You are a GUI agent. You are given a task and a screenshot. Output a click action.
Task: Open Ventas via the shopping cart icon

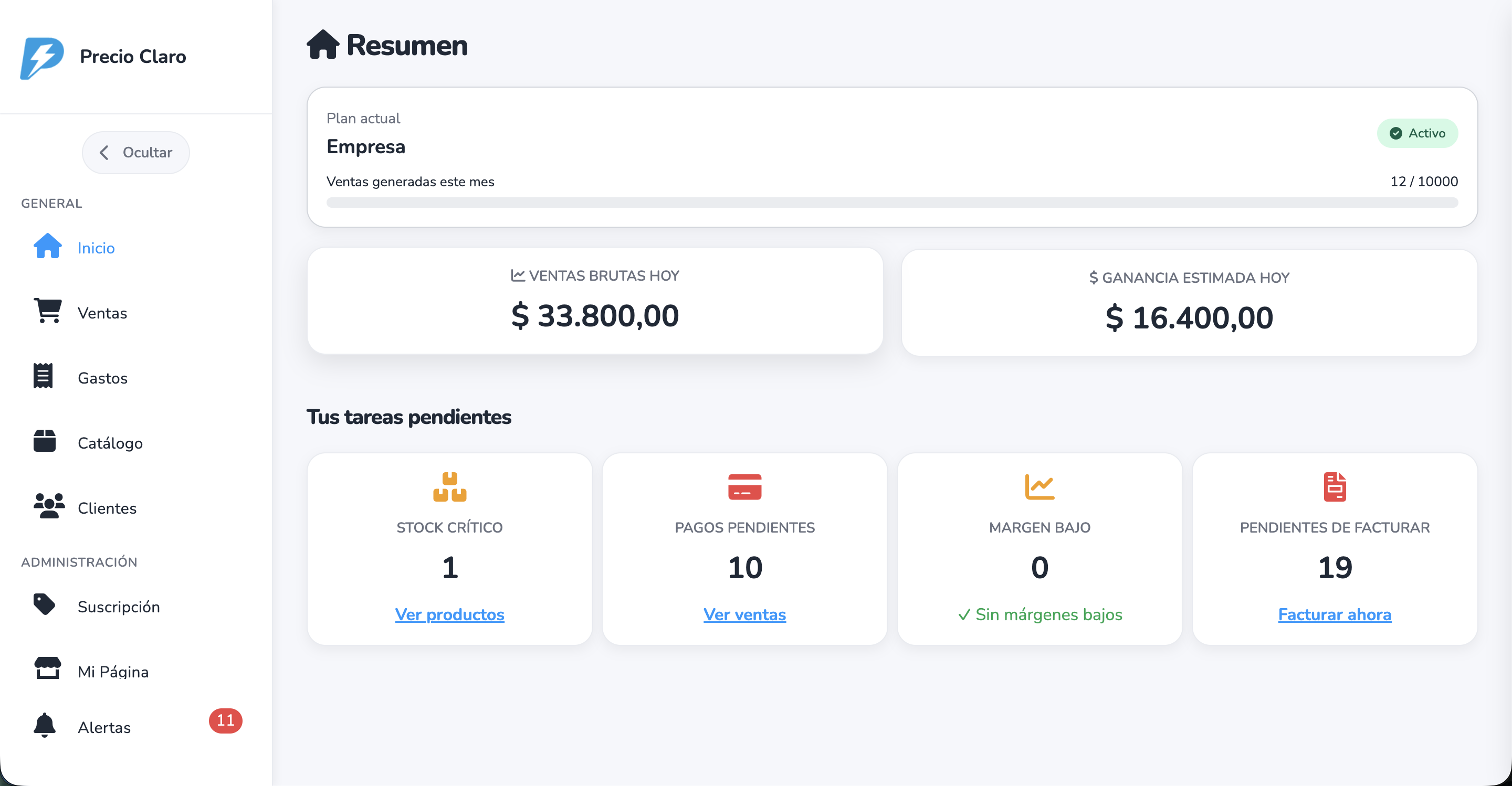click(x=48, y=311)
